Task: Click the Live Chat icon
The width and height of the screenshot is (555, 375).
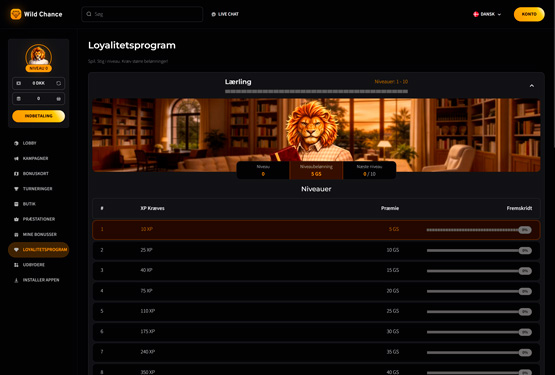Action: pos(213,14)
